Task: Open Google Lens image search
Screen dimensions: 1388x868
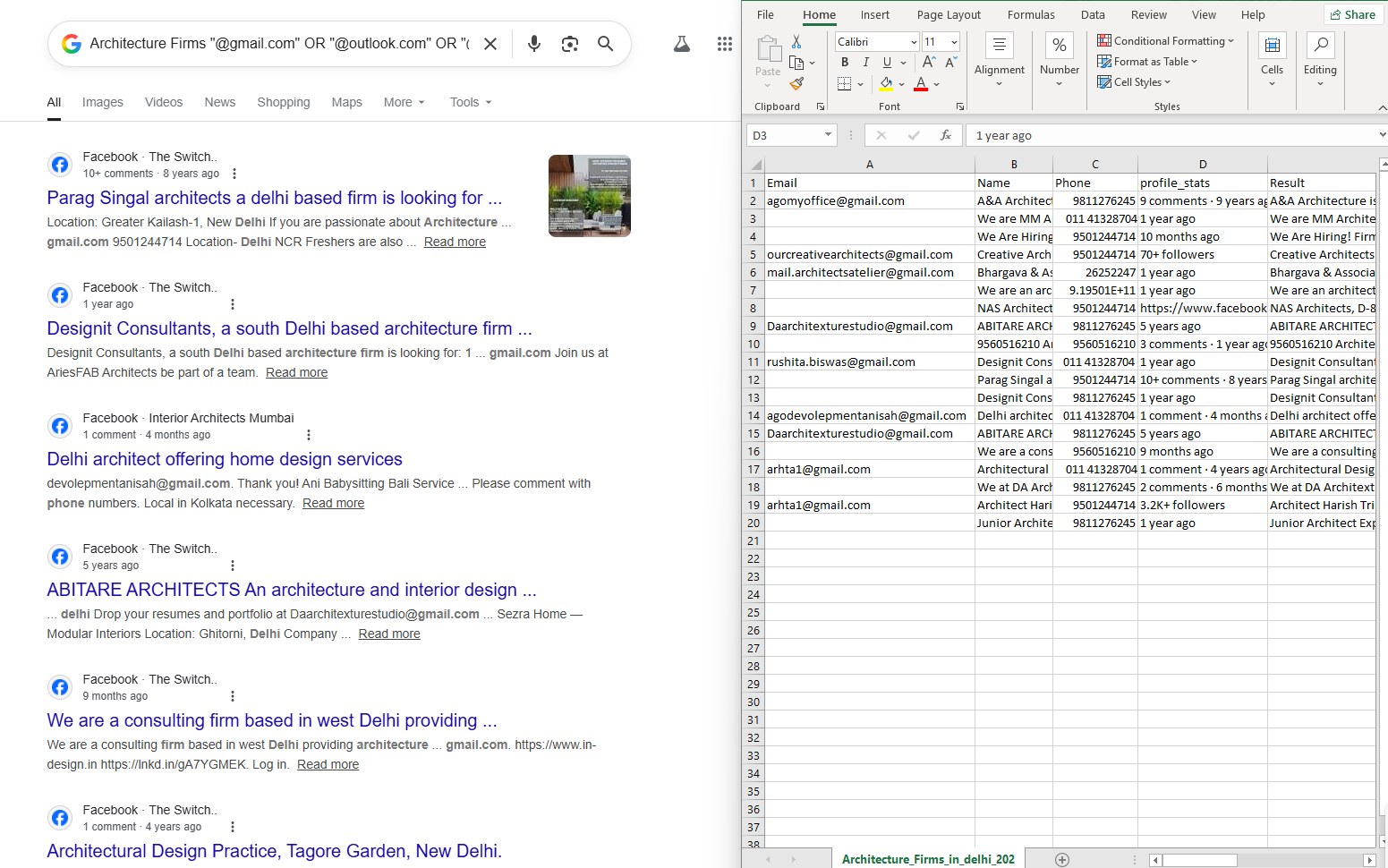Action: point(570,44)
